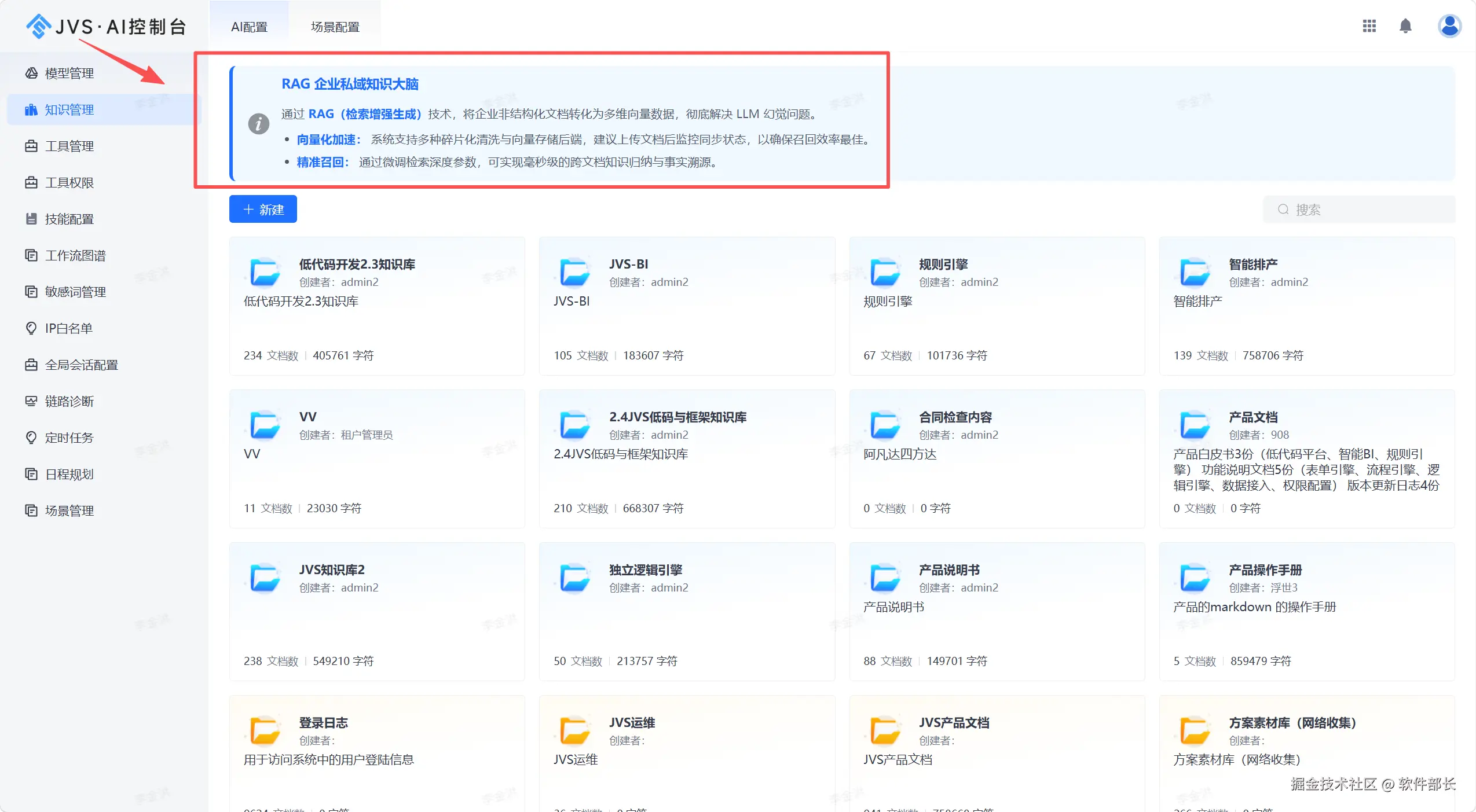This screenshot has height=812, width=1476.
Task: Open the JVS知识库2 card title
Action: coord(332,570)
